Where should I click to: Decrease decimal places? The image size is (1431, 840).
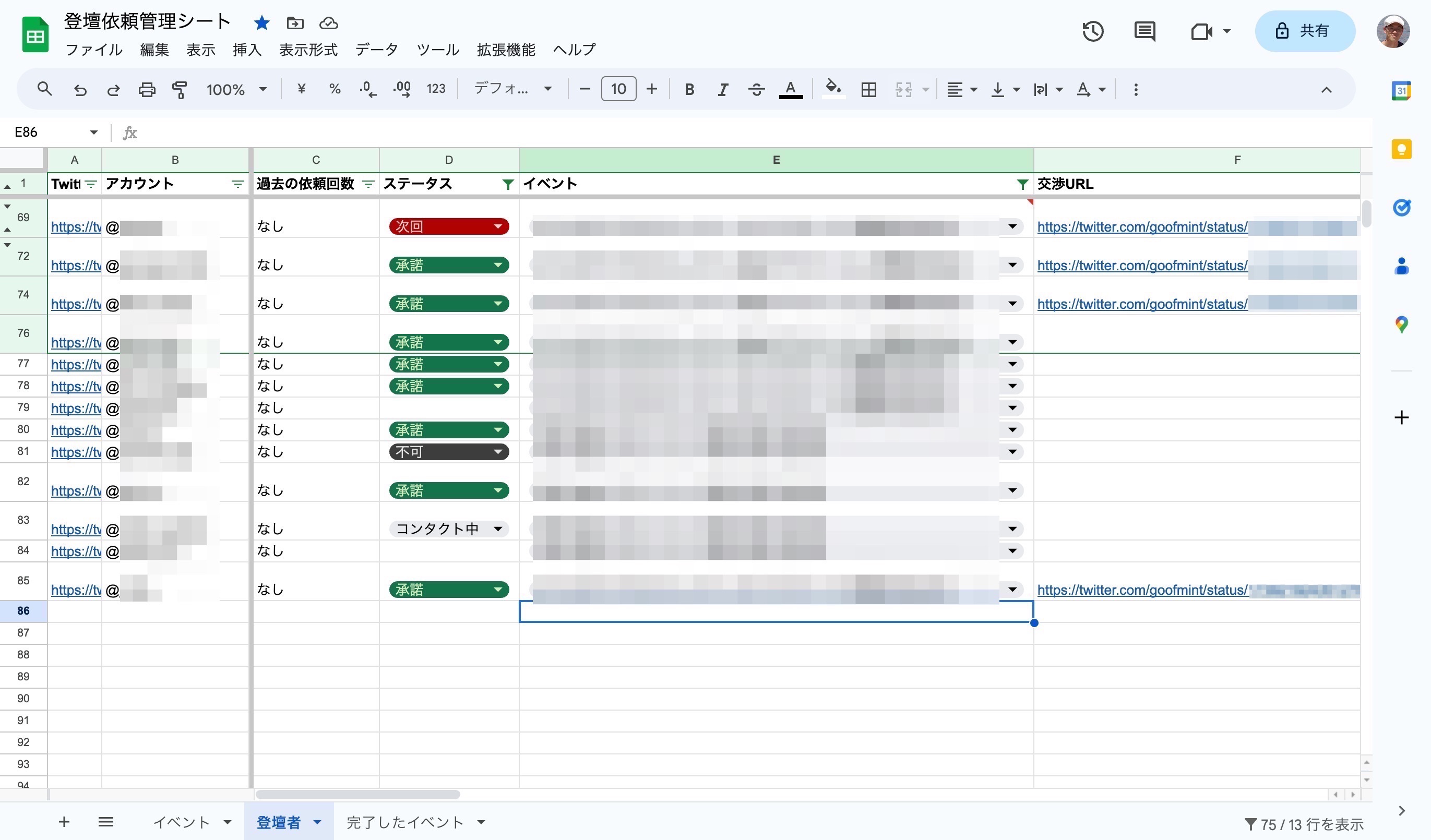368,89
